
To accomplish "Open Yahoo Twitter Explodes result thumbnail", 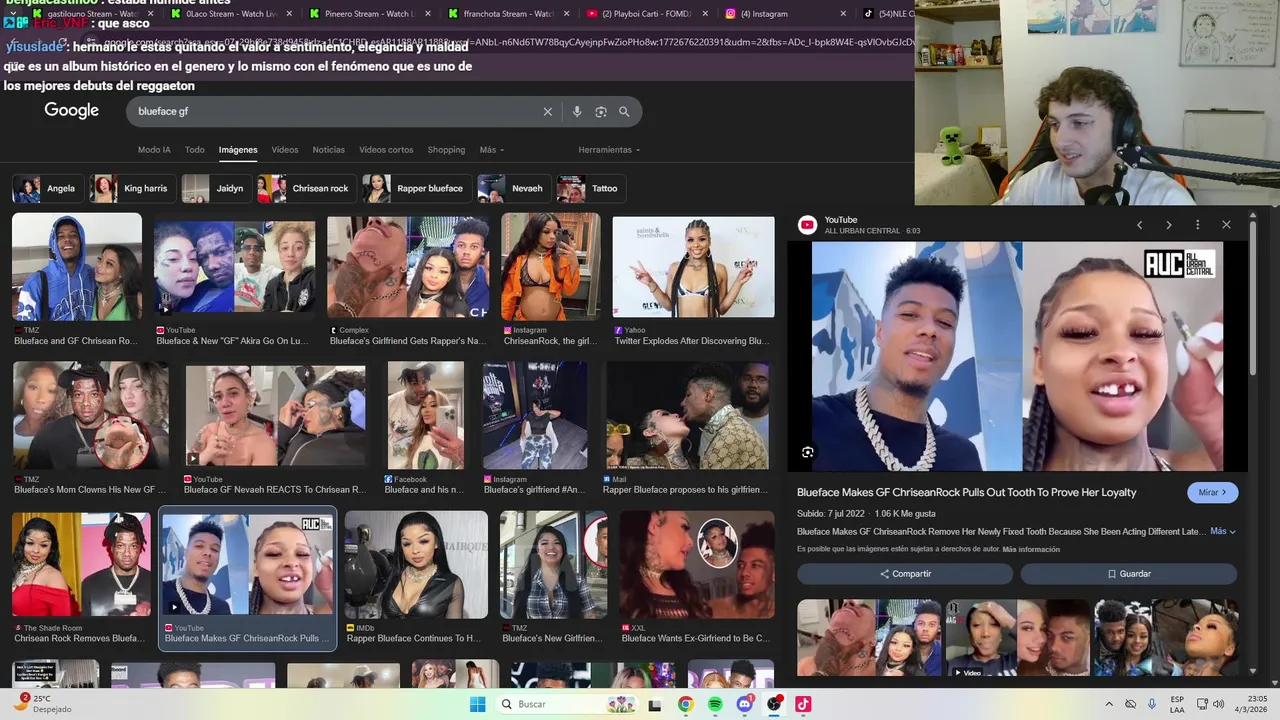I will point(693,267).
